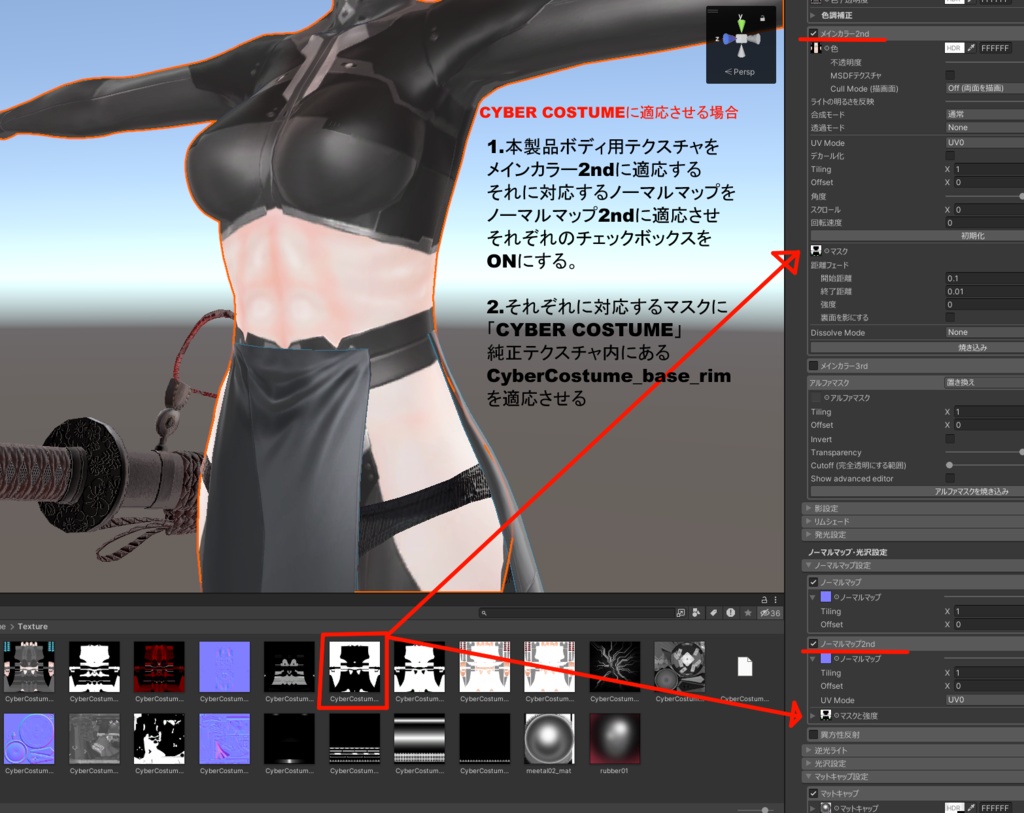1024x813 pixels.
Task: Select the 色 texture slot thumbnail
Action: coord(816,48)
